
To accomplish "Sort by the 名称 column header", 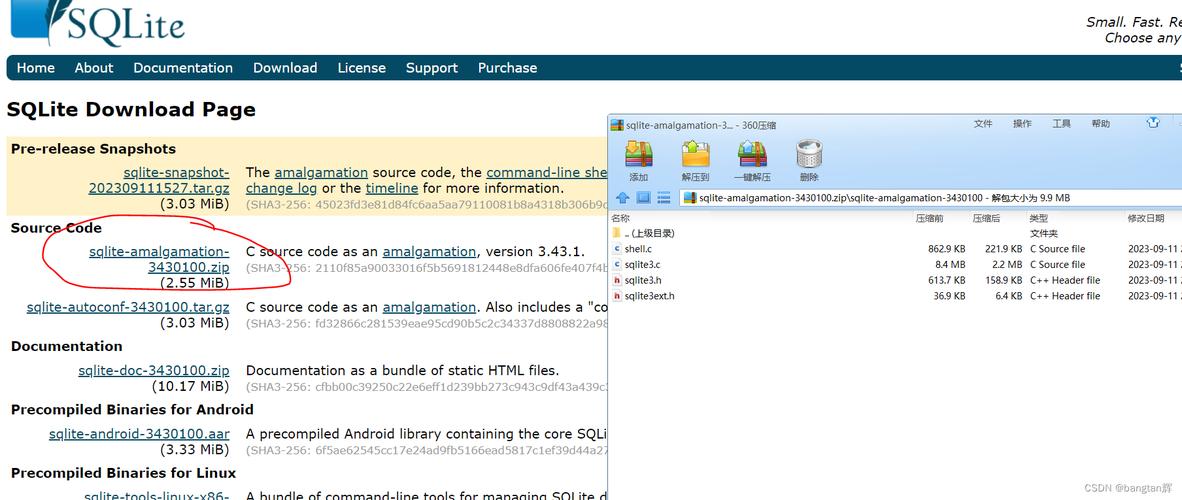I will (620, 218).
